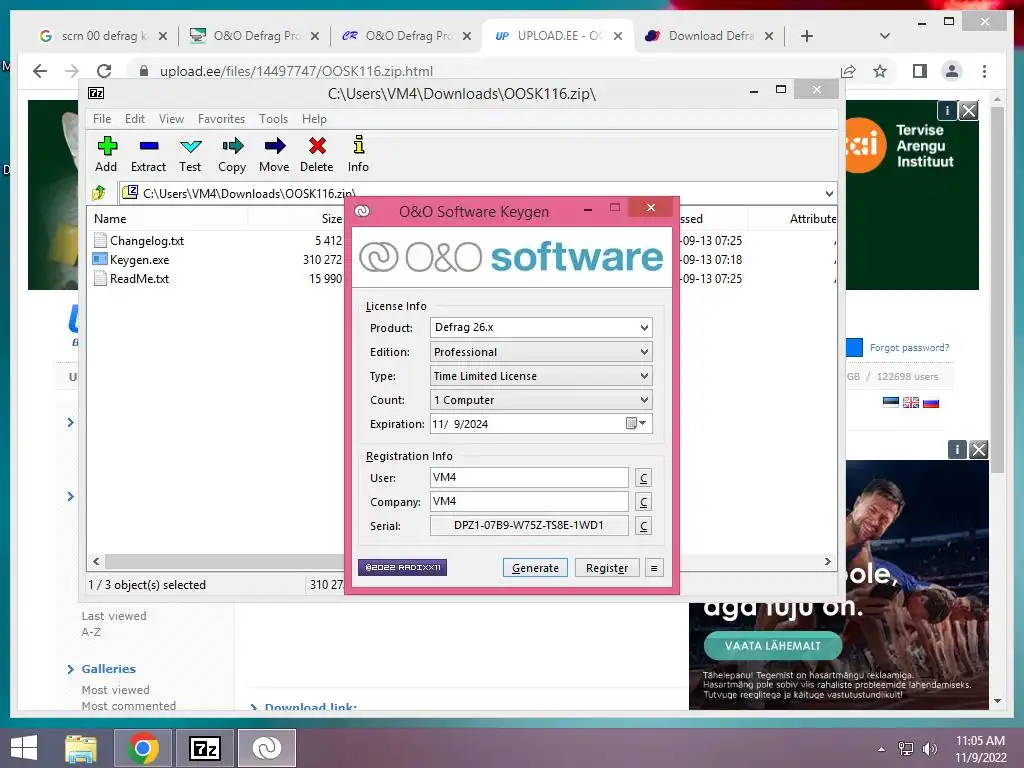Image resolution: width=1024 pixels, height=768 pixels.
Task: Close the right sidebar sports ad
Action: 978,449
